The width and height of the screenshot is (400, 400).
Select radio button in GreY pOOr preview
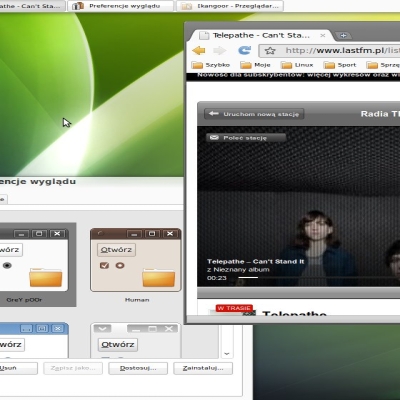(7, 265)
